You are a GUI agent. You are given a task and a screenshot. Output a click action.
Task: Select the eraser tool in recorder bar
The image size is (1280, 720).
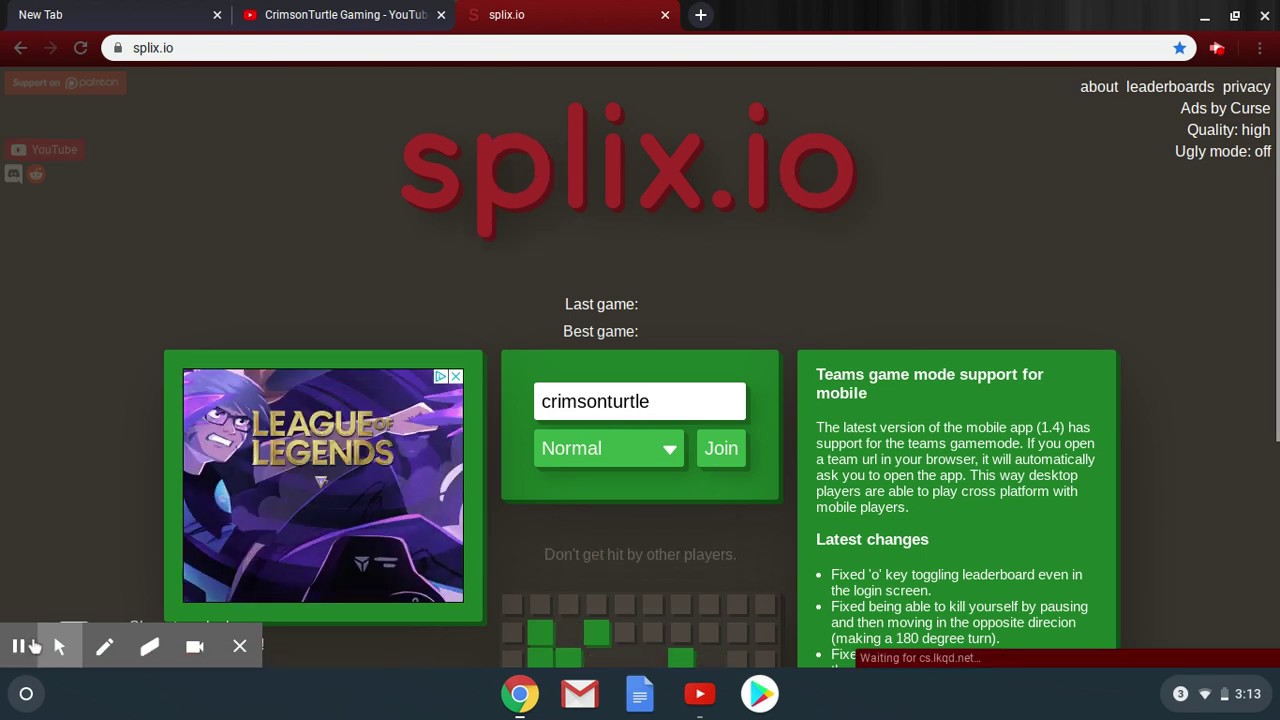click(x=149, y=647)
